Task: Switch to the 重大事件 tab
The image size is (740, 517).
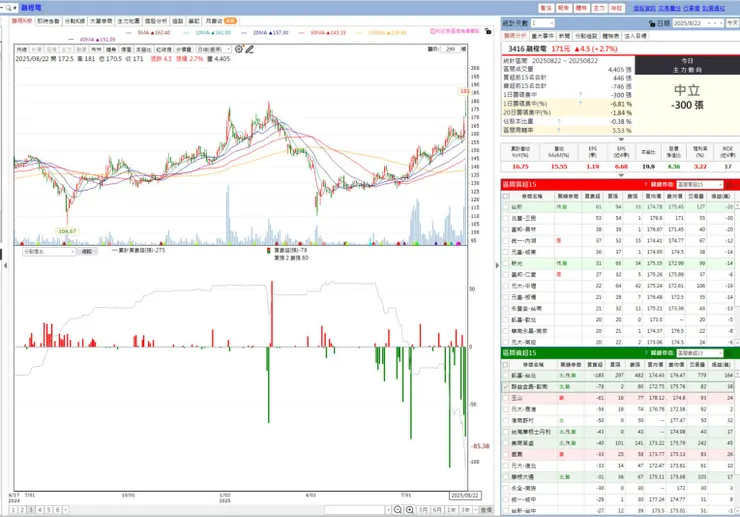Action: (x=543, y=36)
